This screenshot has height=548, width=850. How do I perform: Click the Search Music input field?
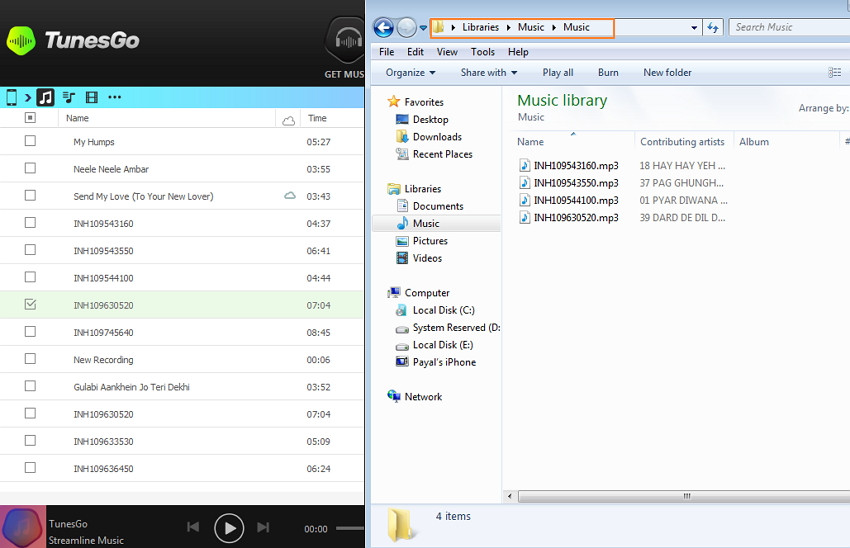[789, 27]
